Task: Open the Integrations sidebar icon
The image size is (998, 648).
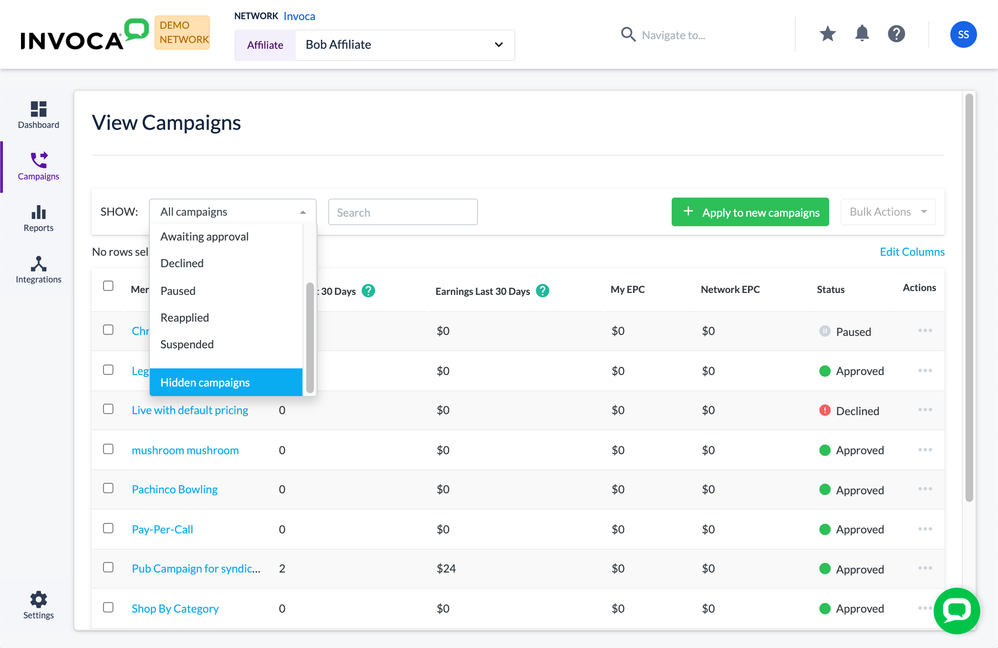Action: (38, 270)
